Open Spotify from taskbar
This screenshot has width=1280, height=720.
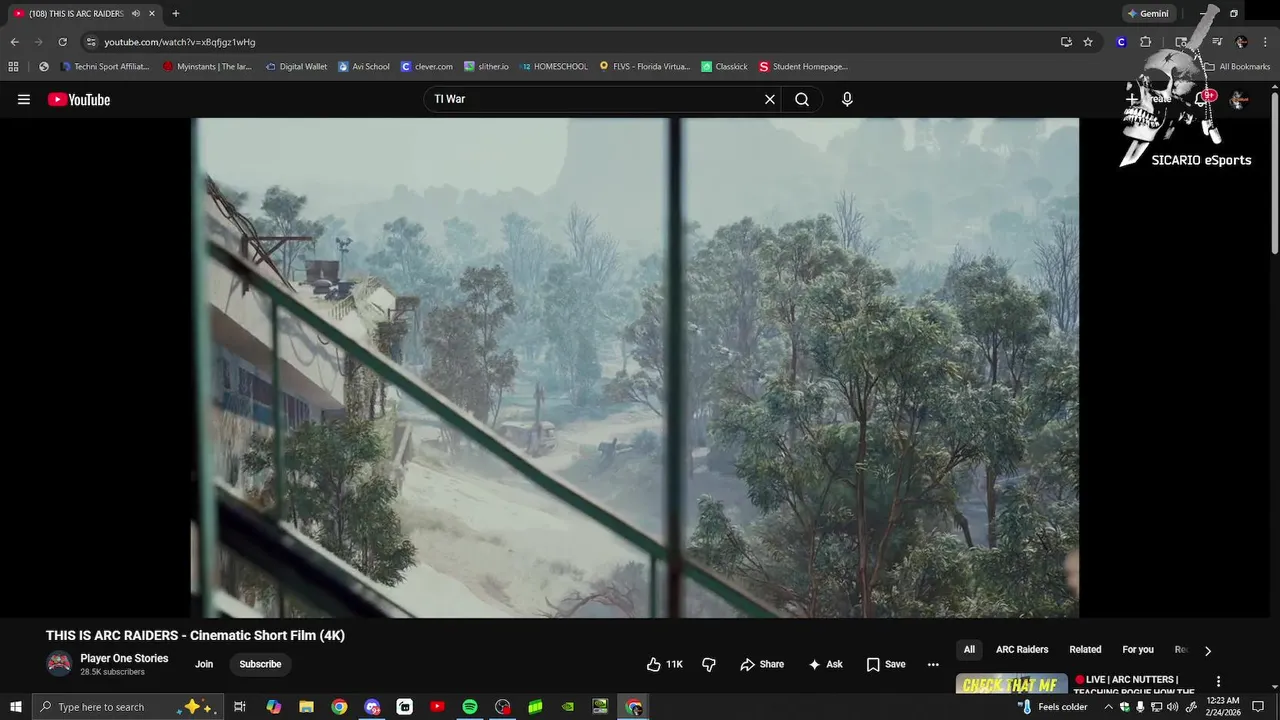(x=470, y=707)
